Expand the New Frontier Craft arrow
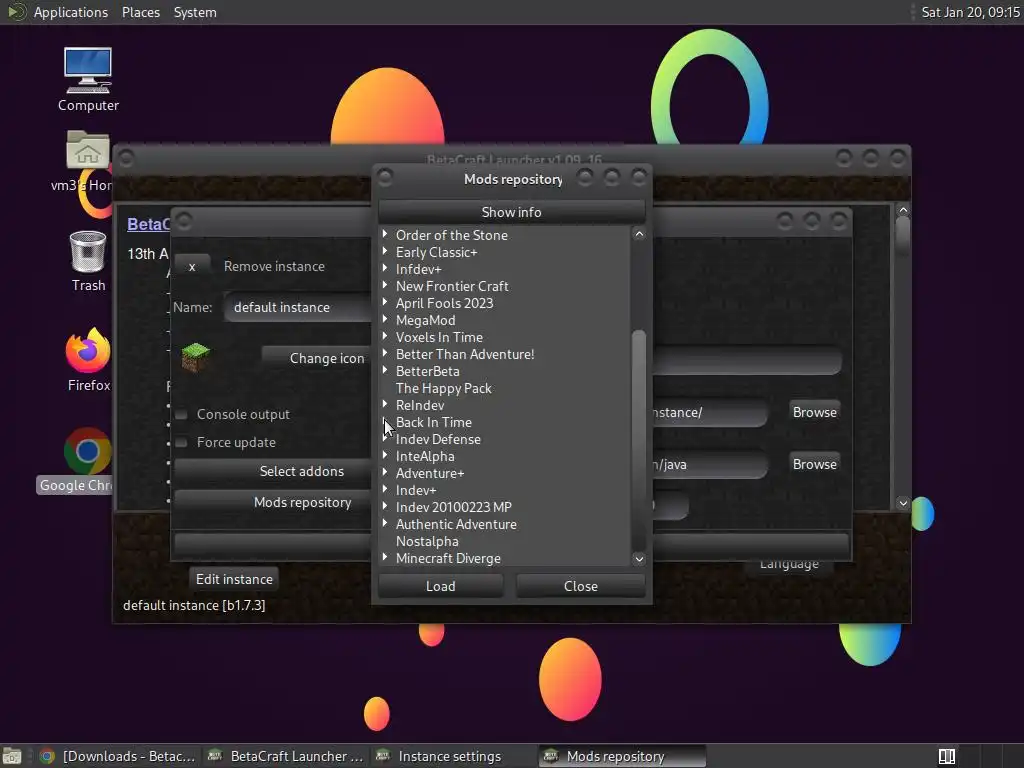Screen dimensions: 1024x768 point(385,285)
